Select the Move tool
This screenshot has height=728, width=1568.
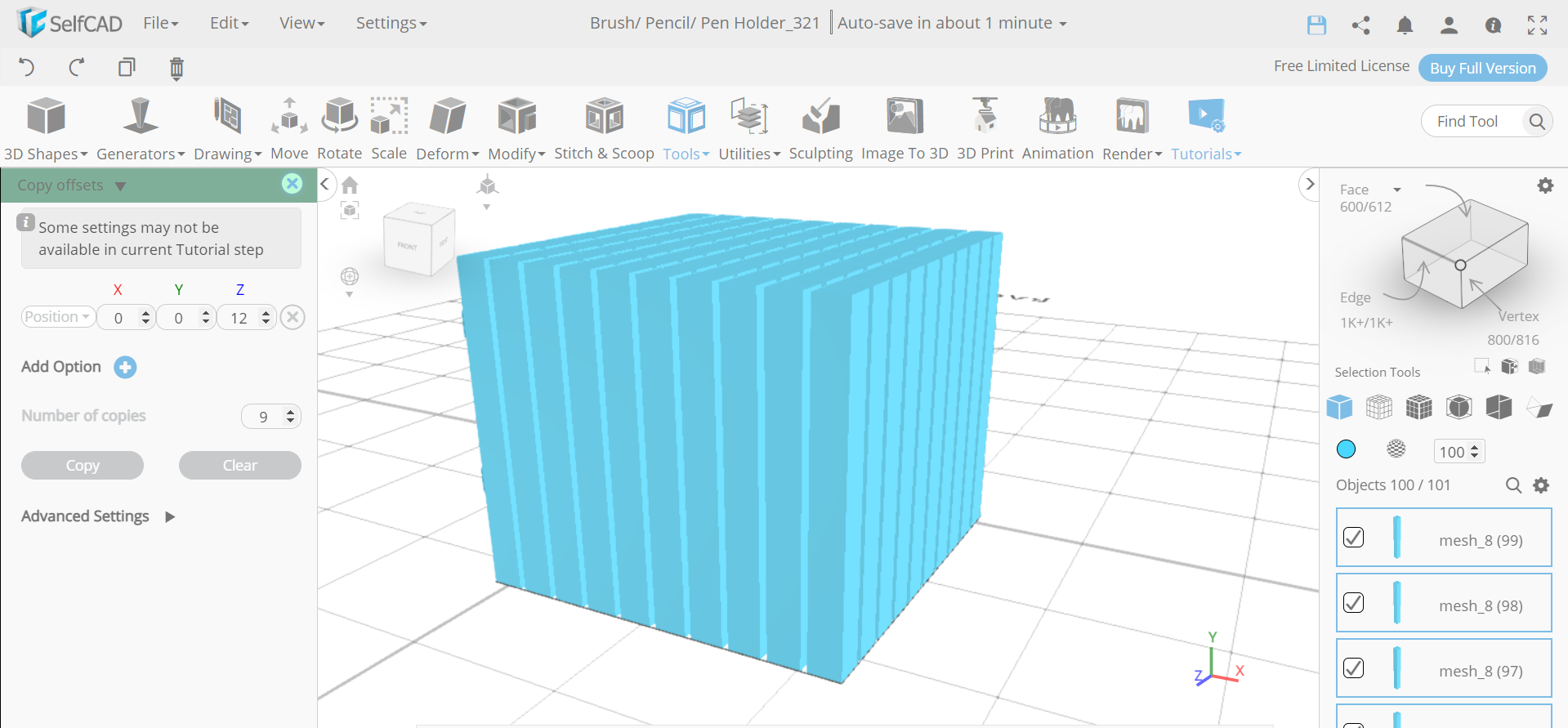(x=289, y=128)
